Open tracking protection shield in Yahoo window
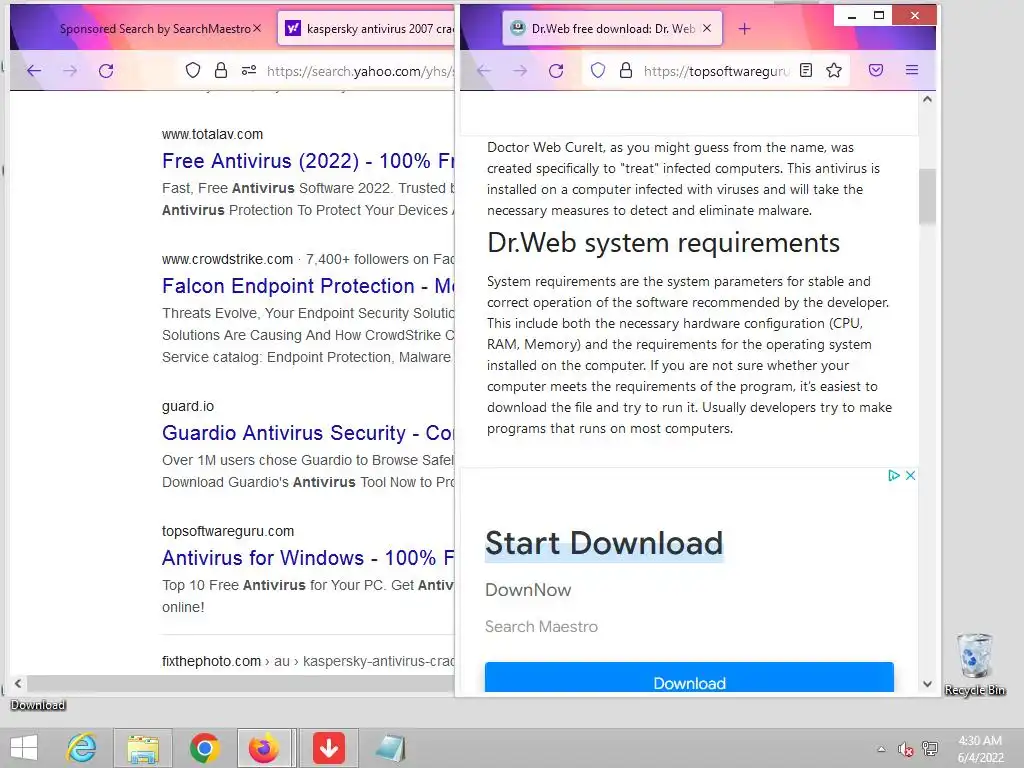 click(x=193, y=70)
